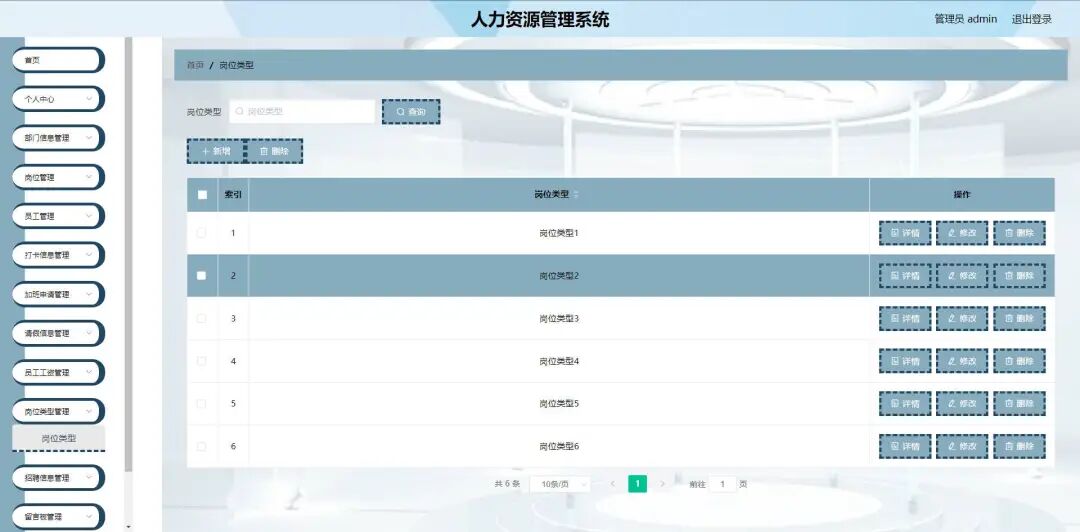
Task: Expand the 部门信息管理 sidebar menu
Action: 58,138
